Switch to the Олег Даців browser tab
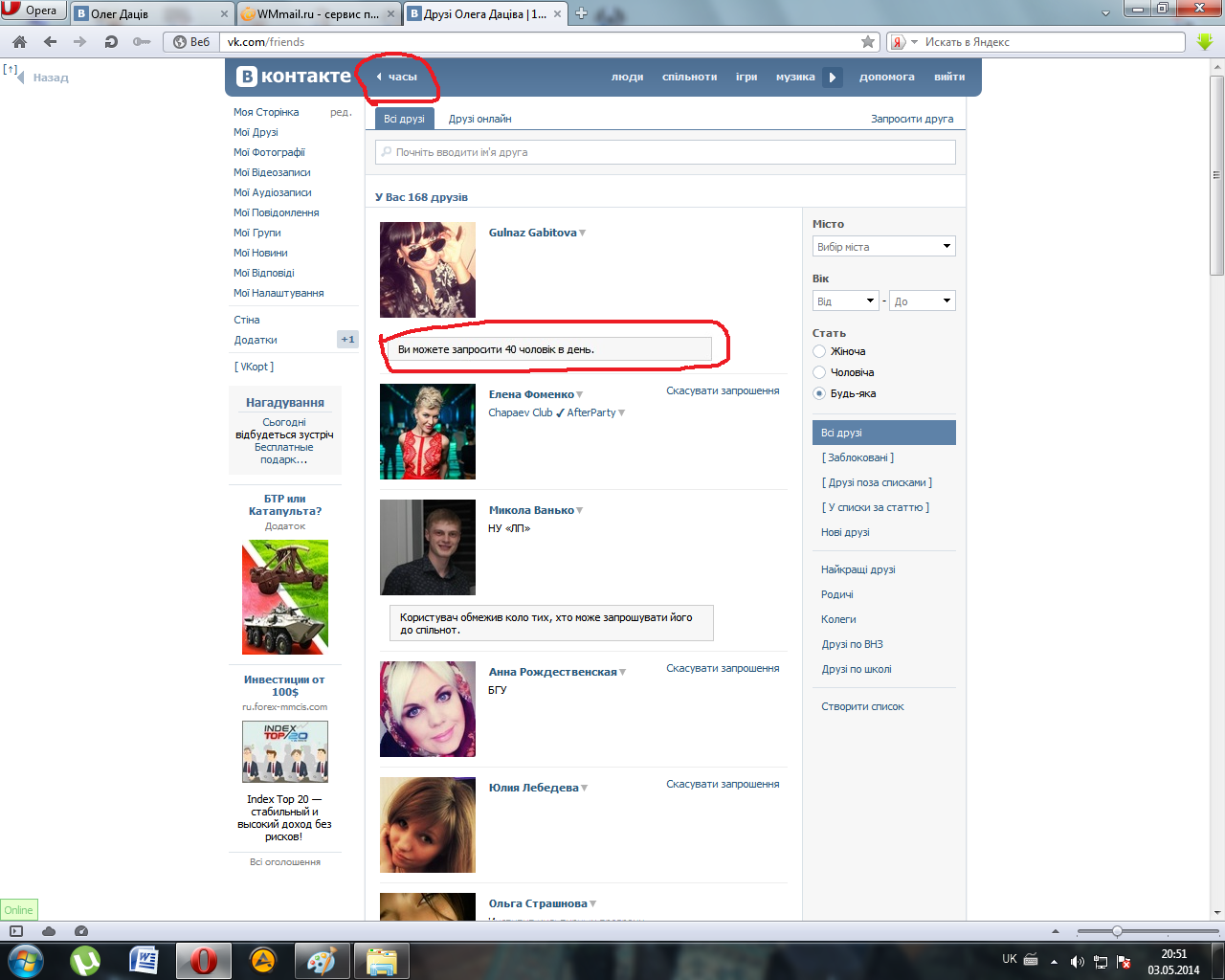Viewport: 1225px width, 980px height. [x=153, y=13]
